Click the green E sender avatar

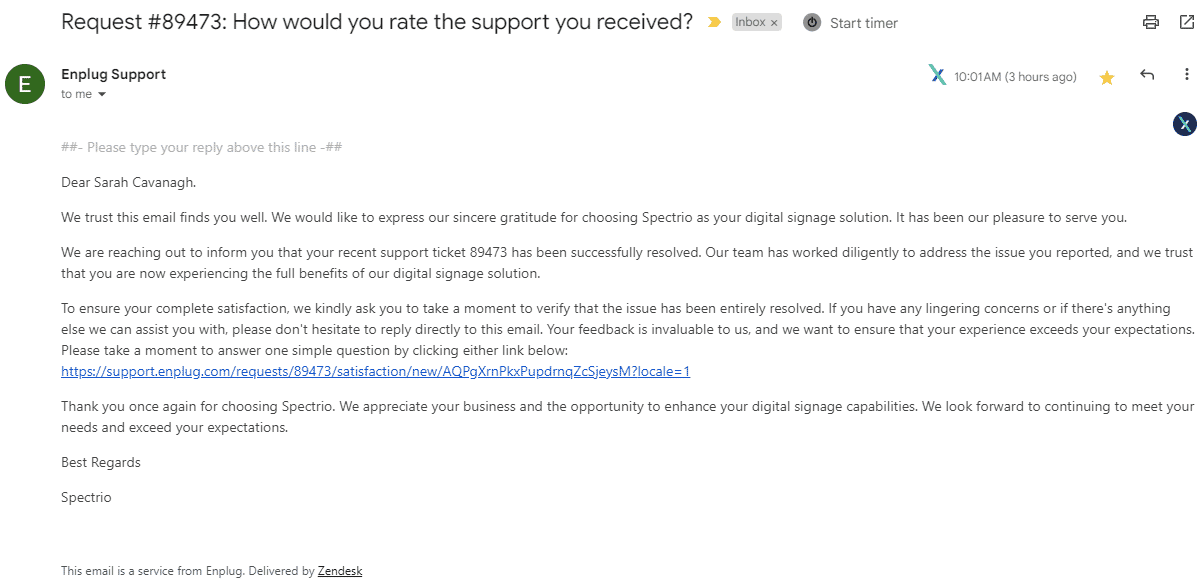pos(25,83)
